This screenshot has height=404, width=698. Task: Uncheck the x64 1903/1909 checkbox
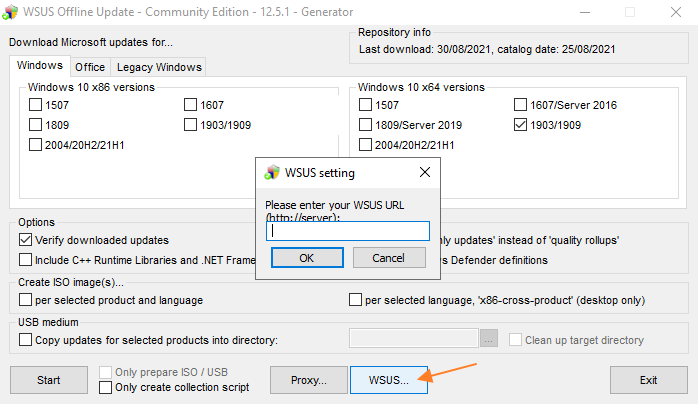point(520,125)
